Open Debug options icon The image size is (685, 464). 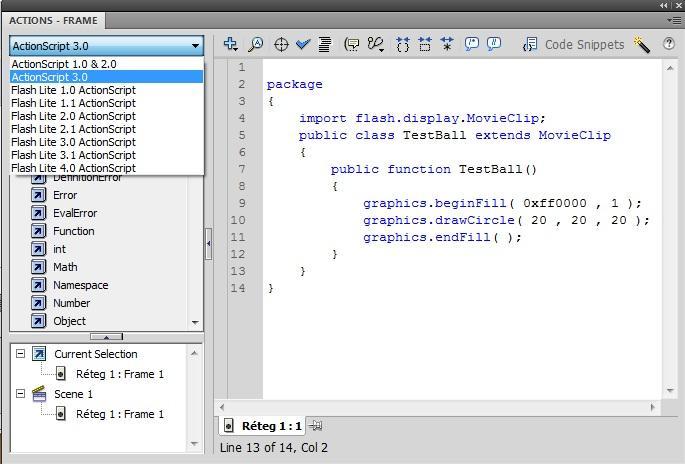click(x=376, y=44)
